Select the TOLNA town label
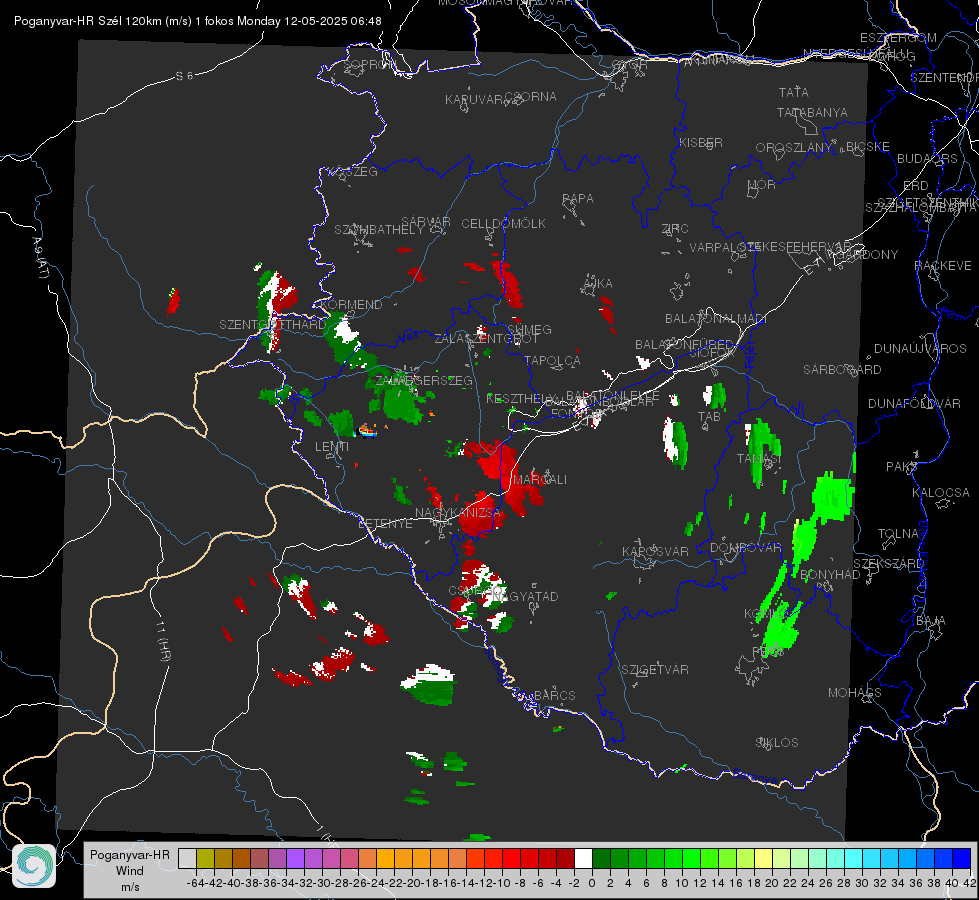The width and height of the screenshot is (979, 900). [898, 534]
